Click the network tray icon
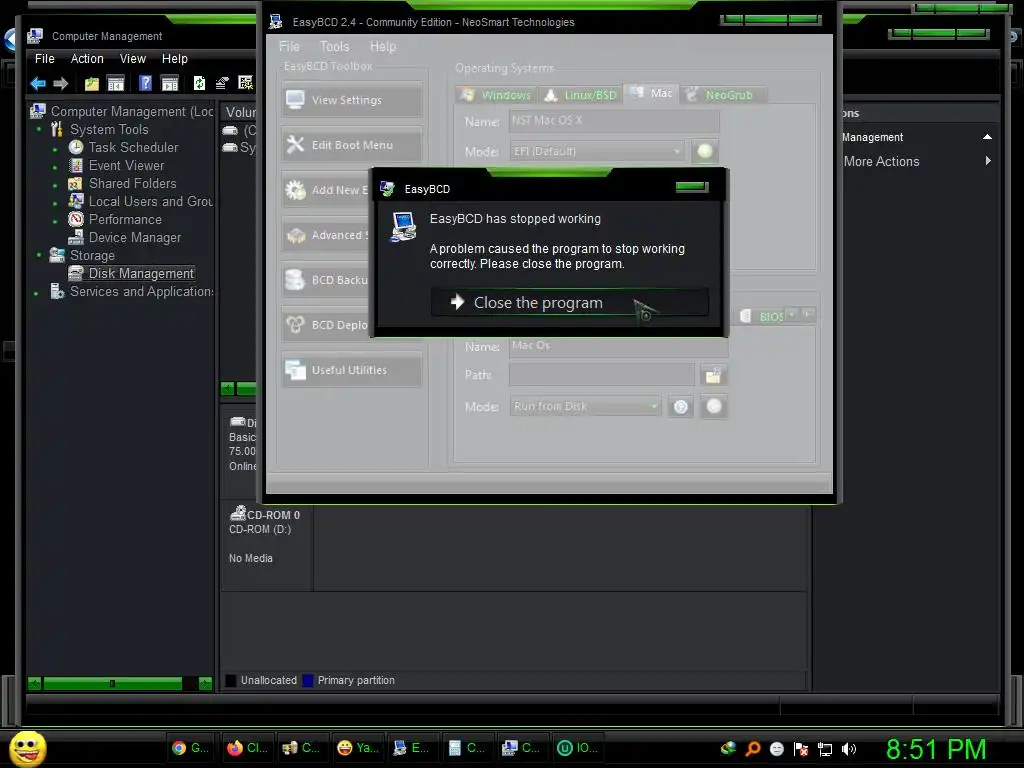Screen dimensions: 1024x768 825,749
